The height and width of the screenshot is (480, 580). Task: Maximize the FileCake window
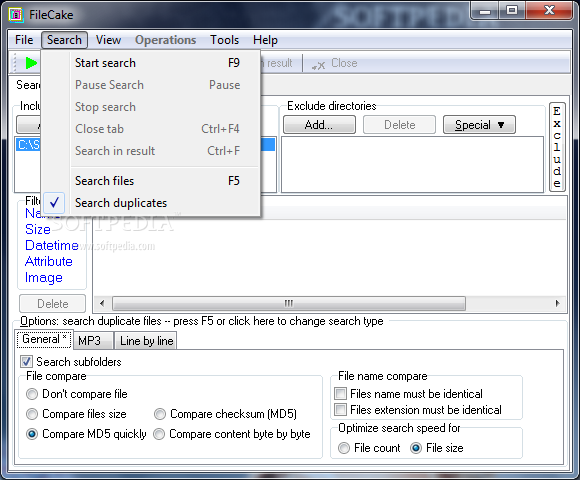pyautogui.click(x=512, y=10)
